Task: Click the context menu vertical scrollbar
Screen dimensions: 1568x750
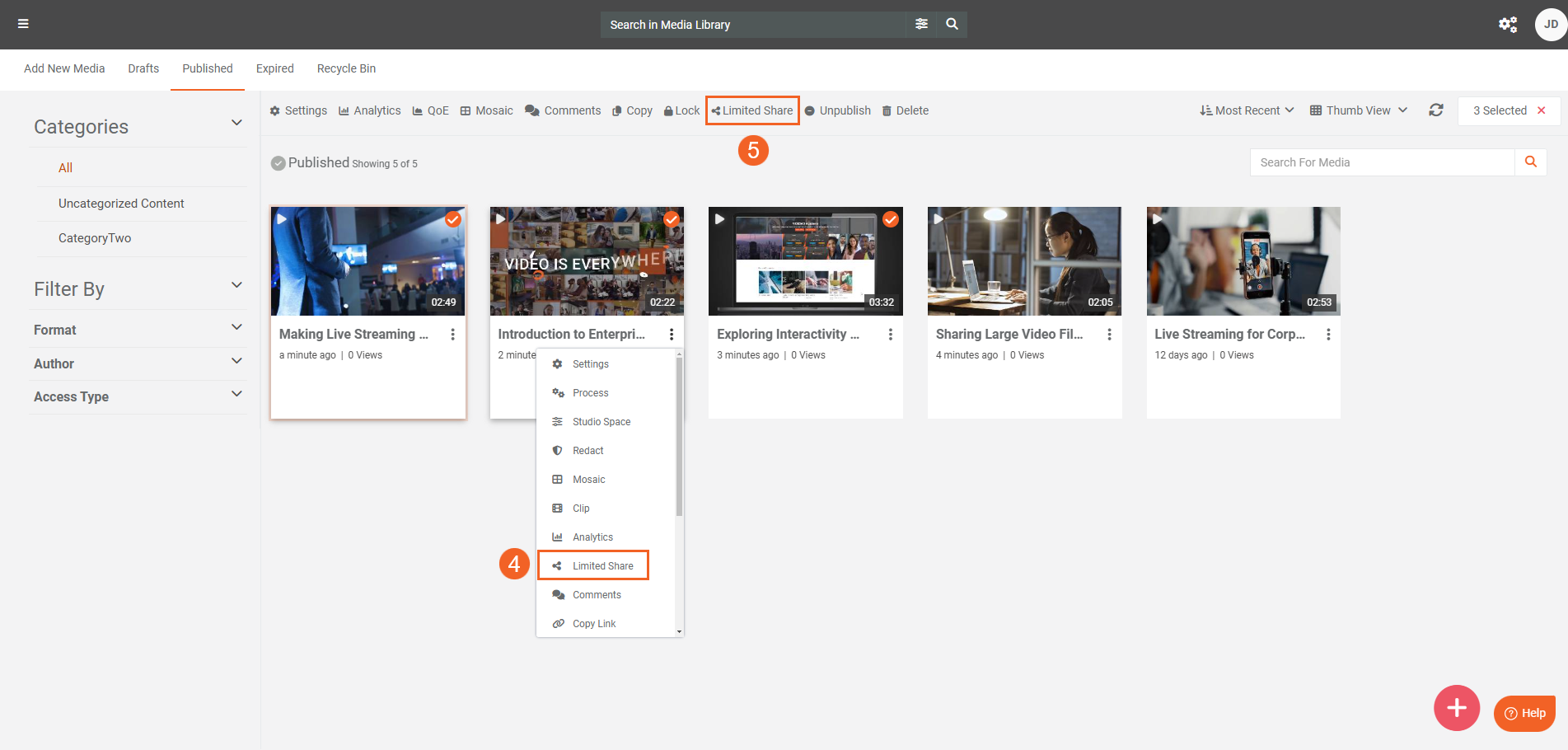Action: 679,437
